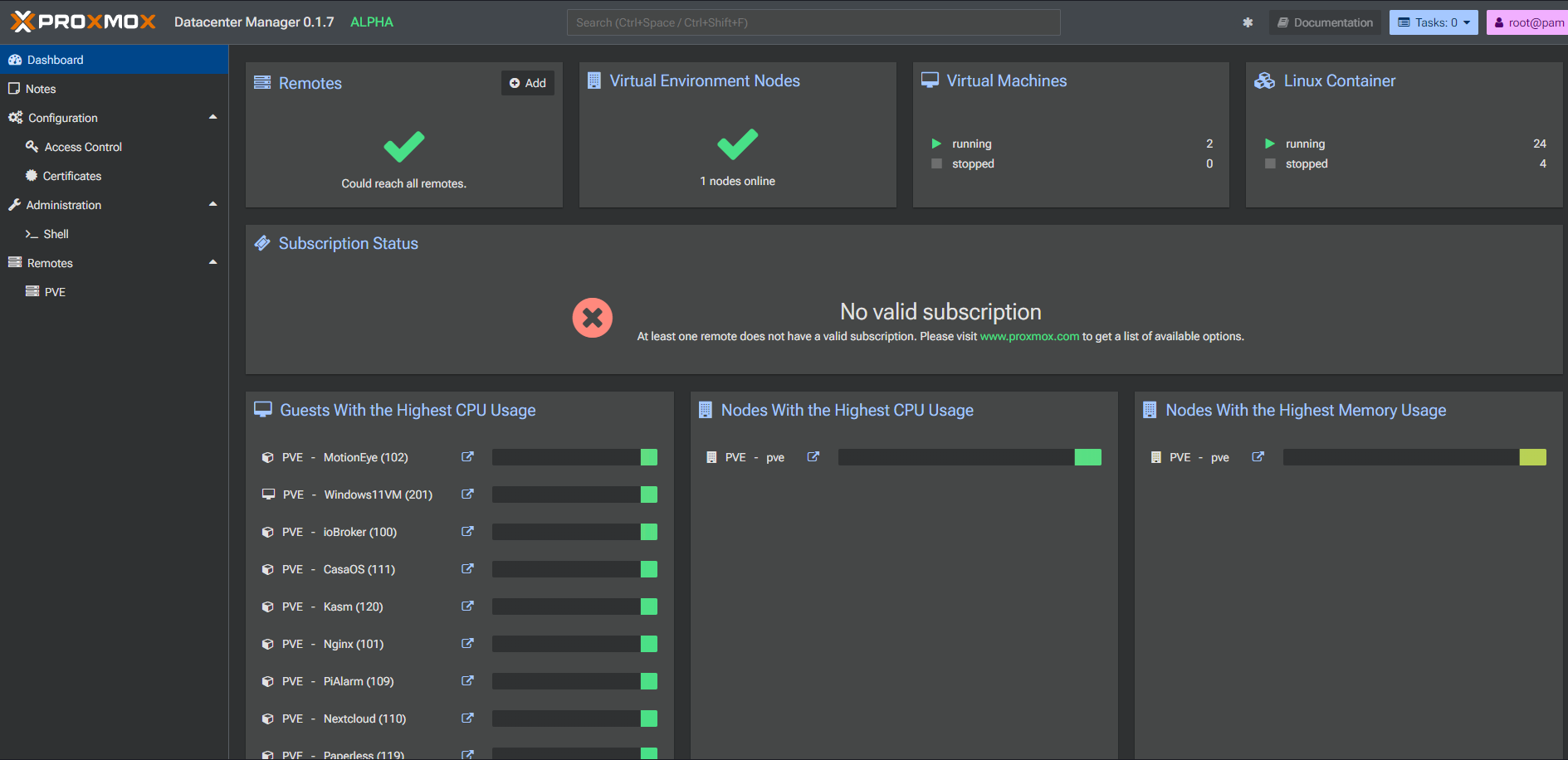Click the Remotes green checkmark

[x=404, y=147]
